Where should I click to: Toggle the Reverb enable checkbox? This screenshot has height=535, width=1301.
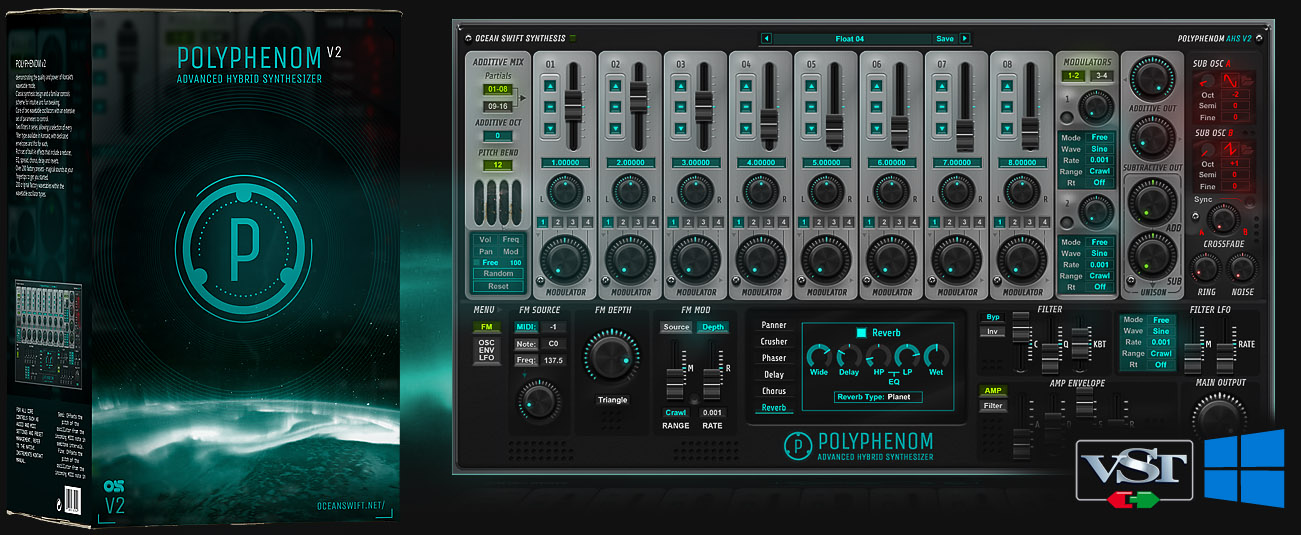point(862,333)
